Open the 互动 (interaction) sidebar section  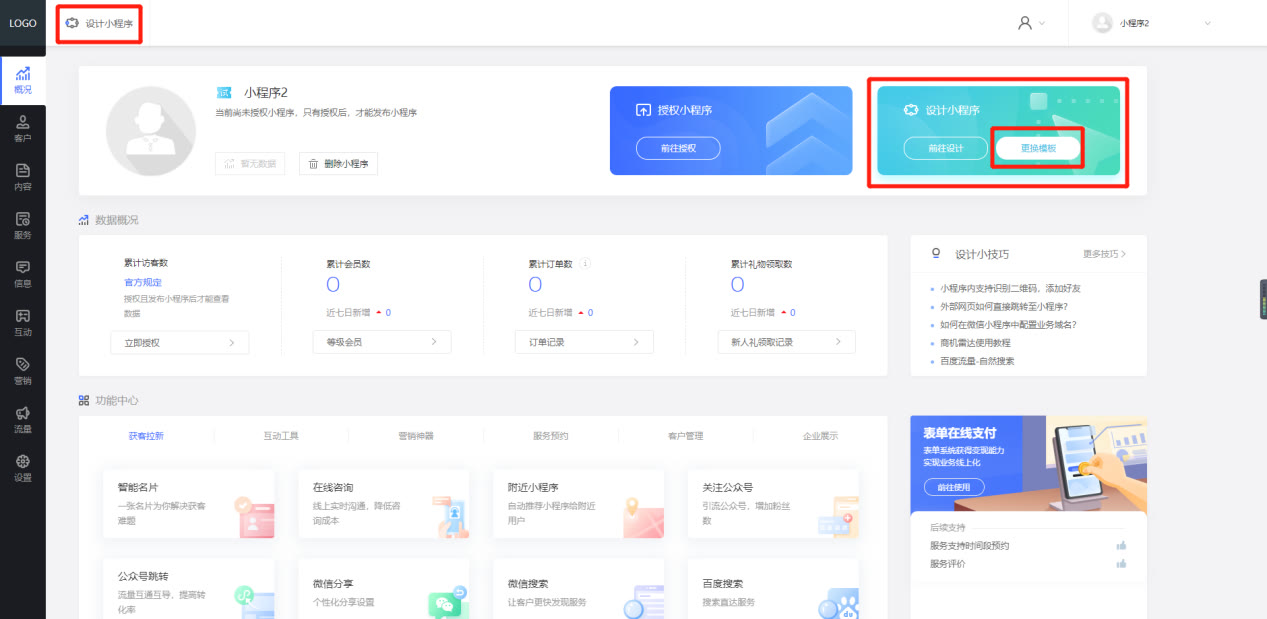pos(23,320)
